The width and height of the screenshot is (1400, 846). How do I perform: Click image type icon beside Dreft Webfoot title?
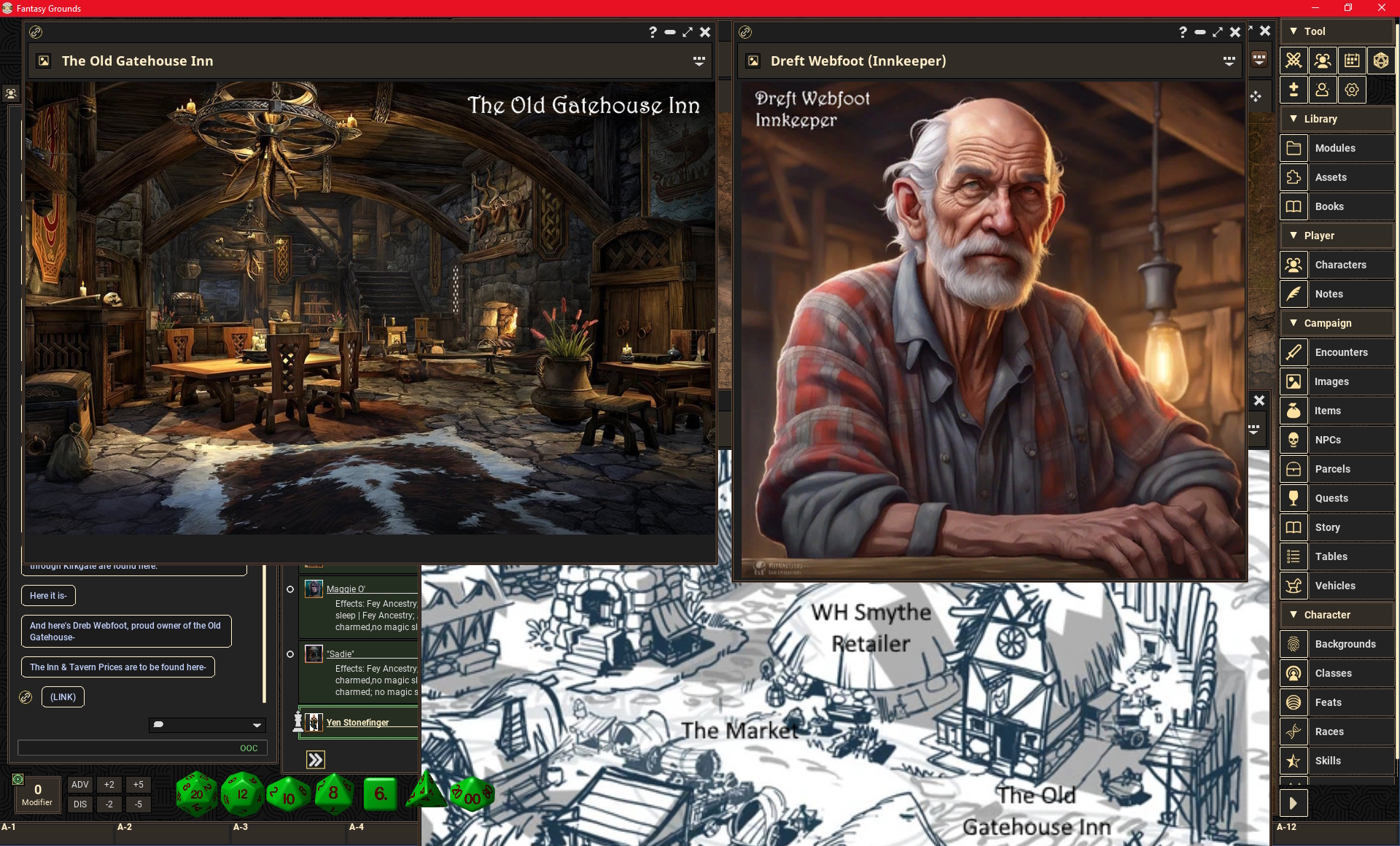753,61
